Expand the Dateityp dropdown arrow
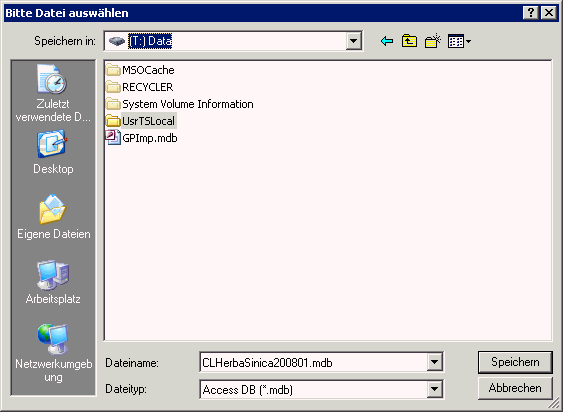Screen dimensions: 563x412 coord(434,389)
